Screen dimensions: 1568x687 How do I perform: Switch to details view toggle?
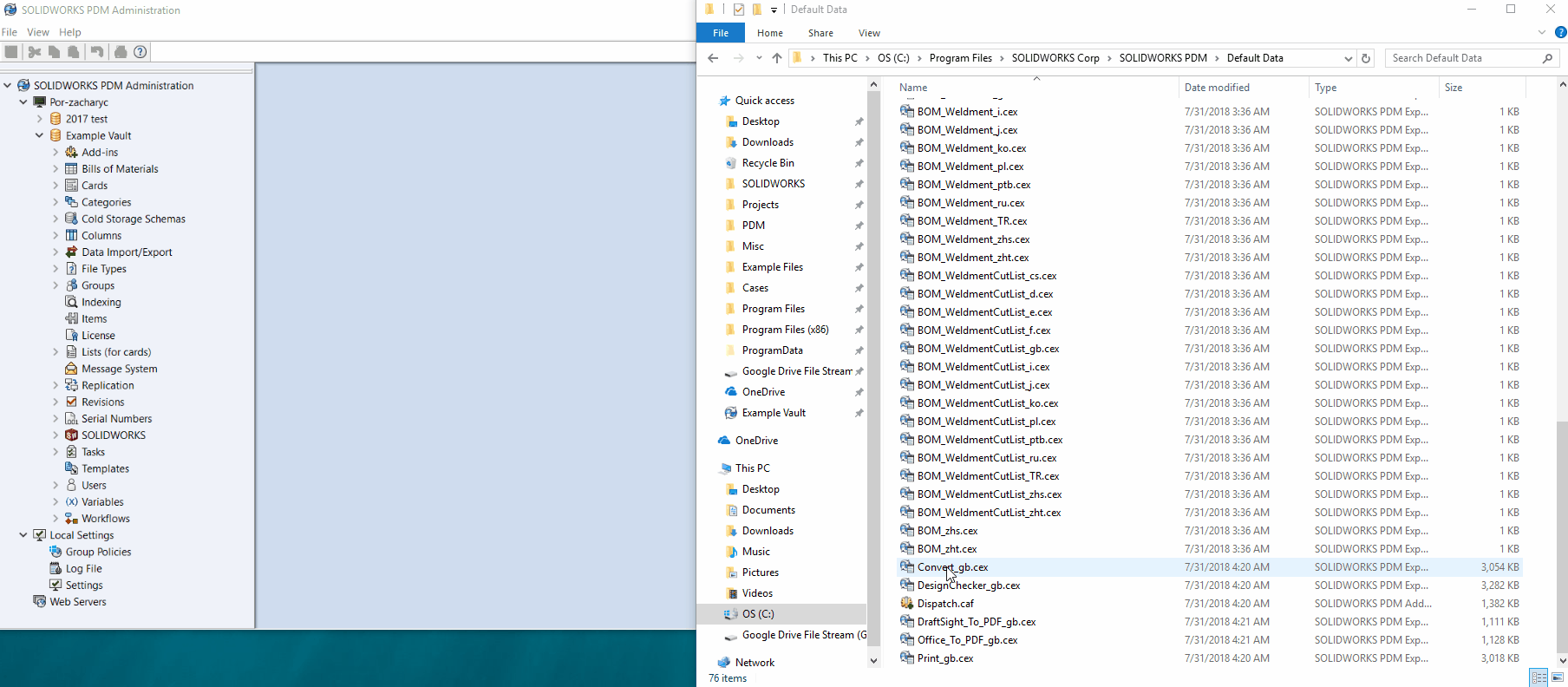click(x=1539, y=677)
